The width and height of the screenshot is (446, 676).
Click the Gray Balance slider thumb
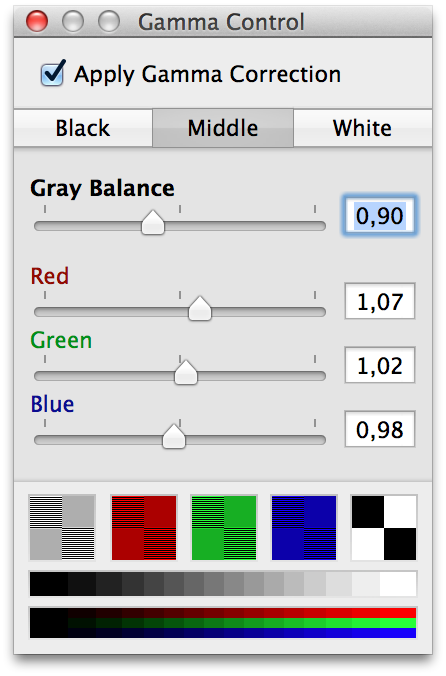point(153,223)
